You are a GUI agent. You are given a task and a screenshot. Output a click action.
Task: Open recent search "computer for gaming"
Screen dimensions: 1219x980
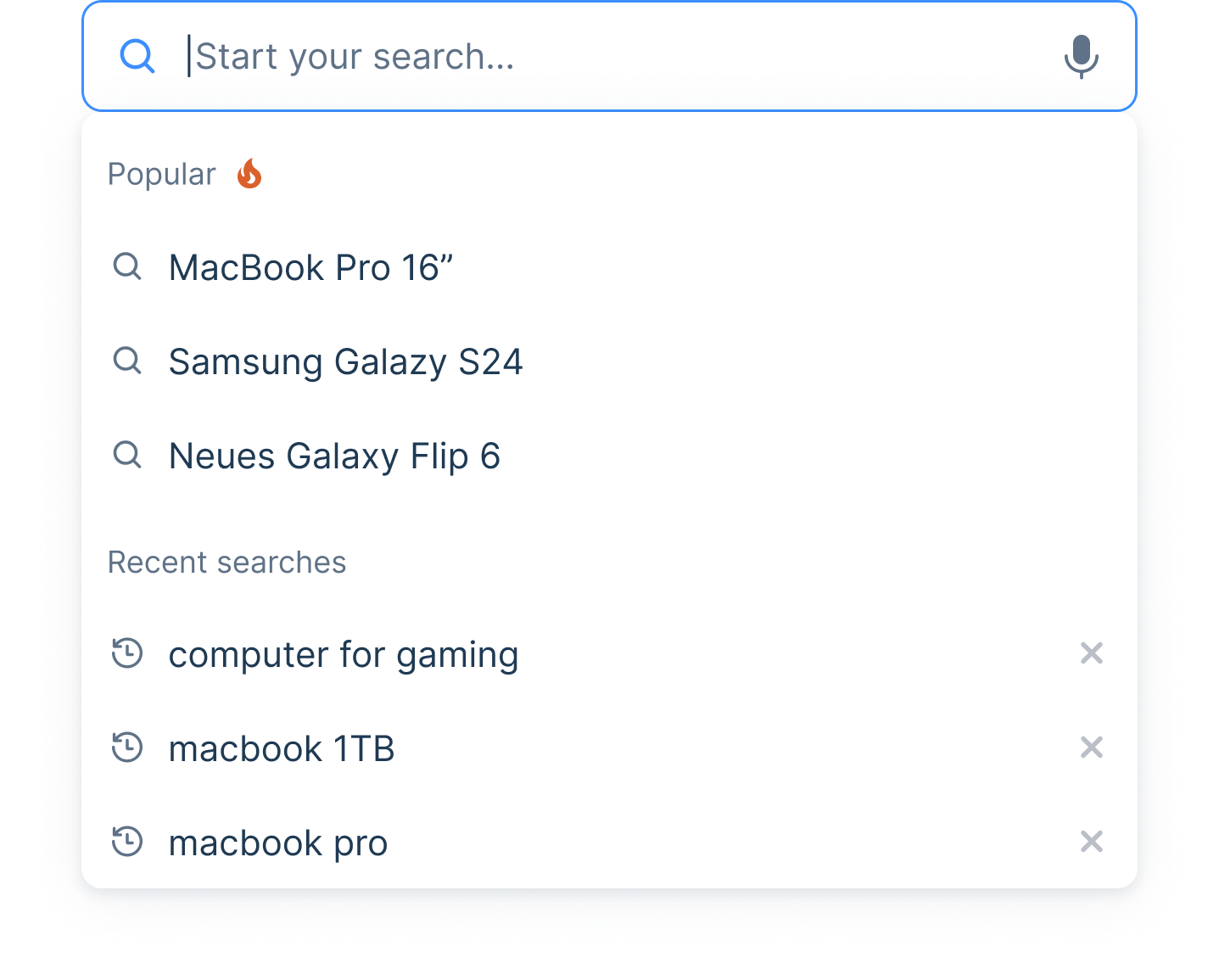tap(344, 655)
